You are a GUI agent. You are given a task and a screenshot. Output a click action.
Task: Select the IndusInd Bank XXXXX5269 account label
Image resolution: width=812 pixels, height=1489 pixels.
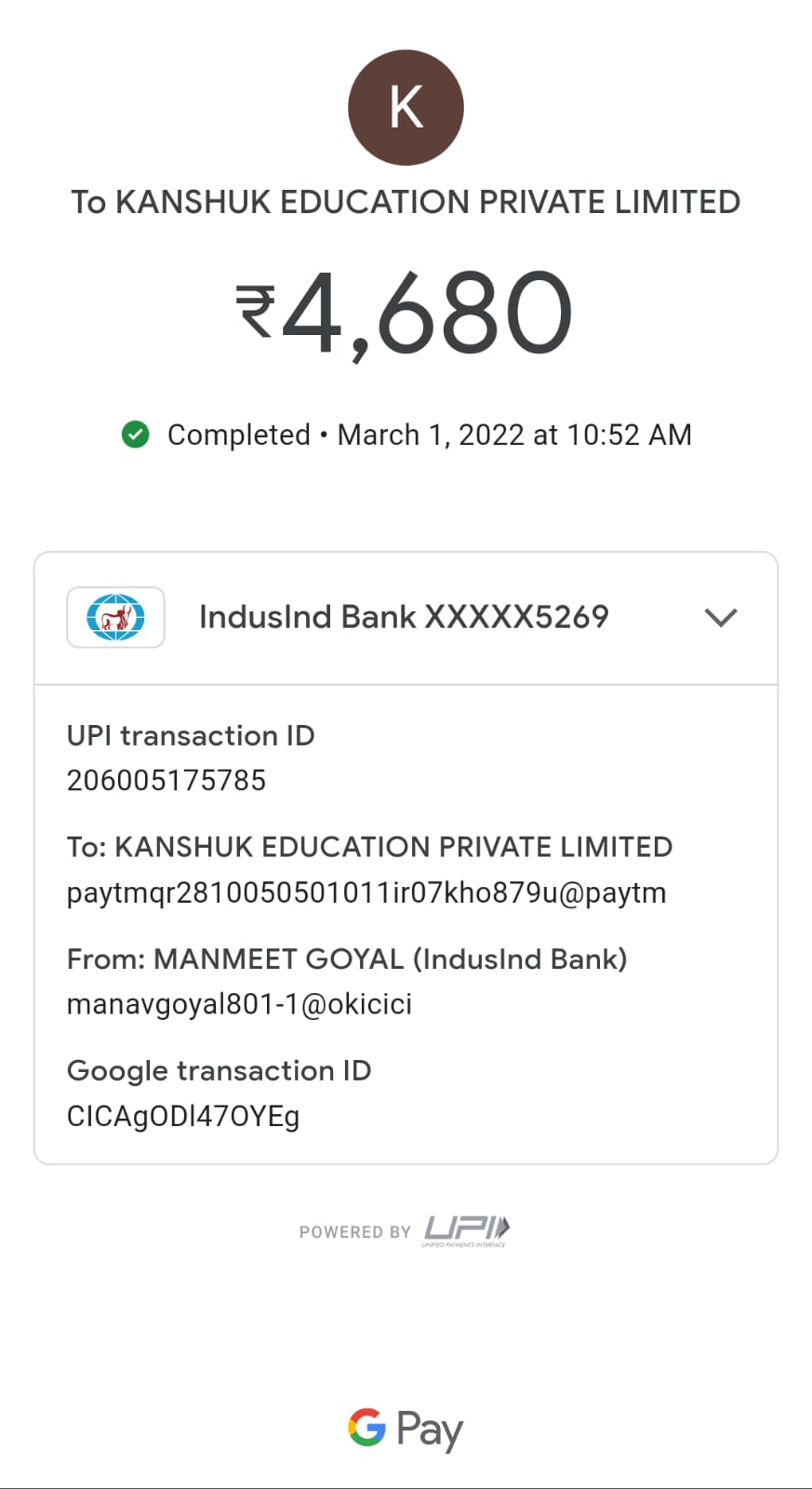tap(404, 617)
